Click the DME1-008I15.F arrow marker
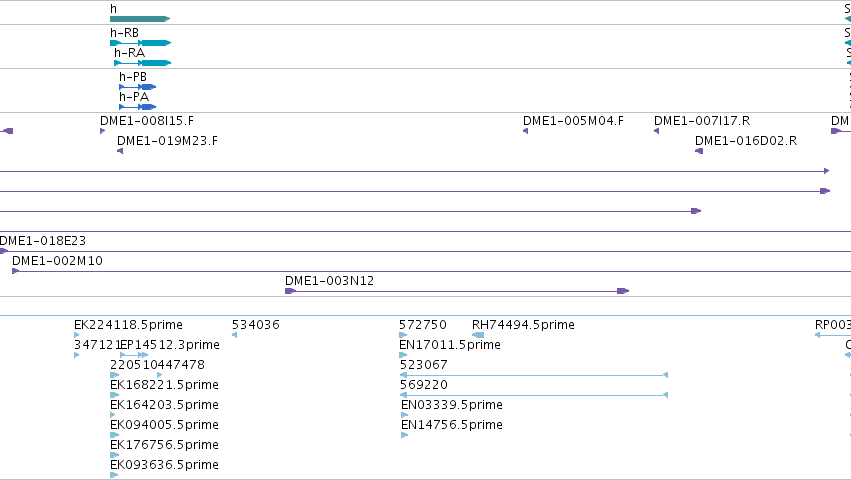The width and height of the screenshot is (851, 480). pyautogui.click(x=103, y=131)
